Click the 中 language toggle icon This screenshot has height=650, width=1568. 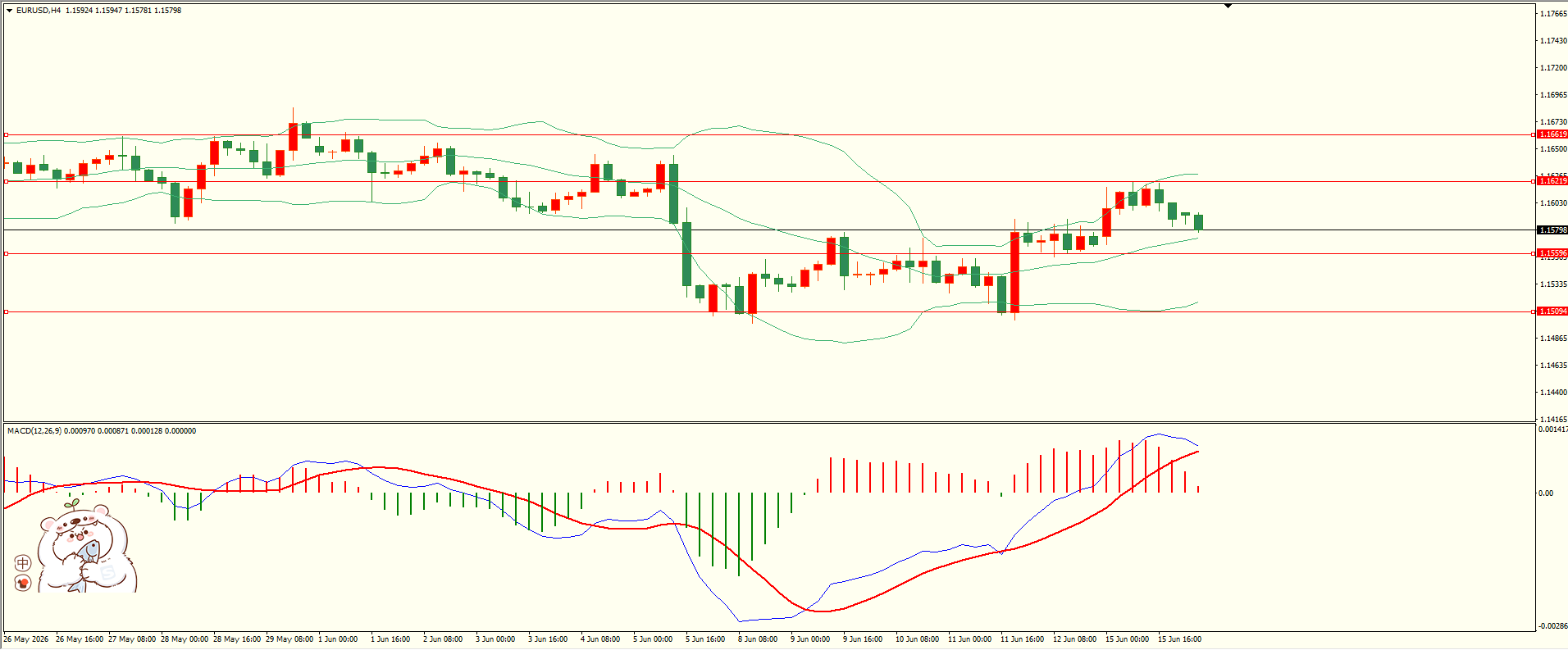click(23, 563)
